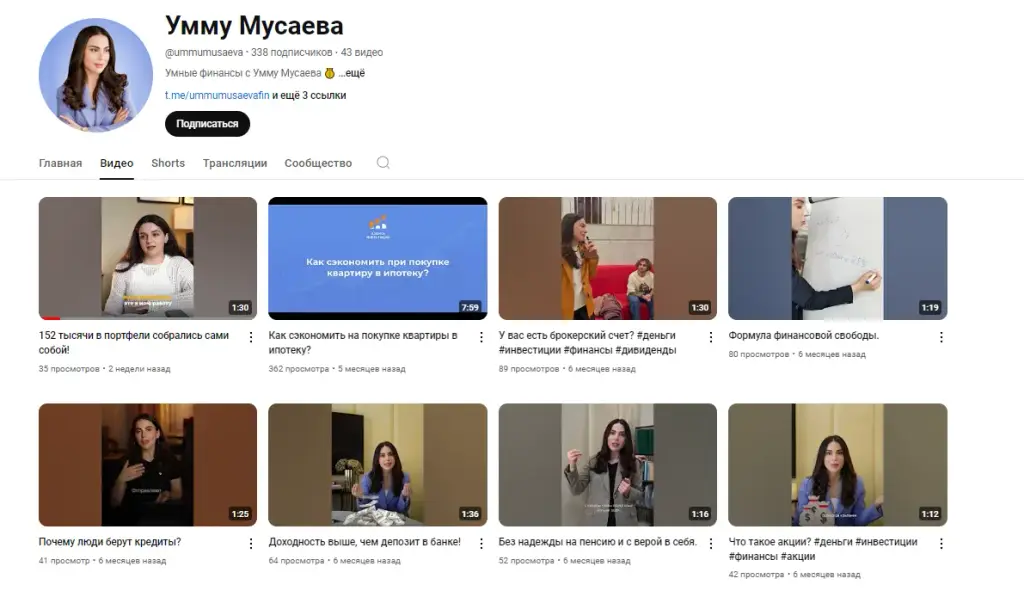This screenshot has width=1024, height=597.
Task: Open more options for 'Без надежды на пенсию' video
Action: point(711,543)
